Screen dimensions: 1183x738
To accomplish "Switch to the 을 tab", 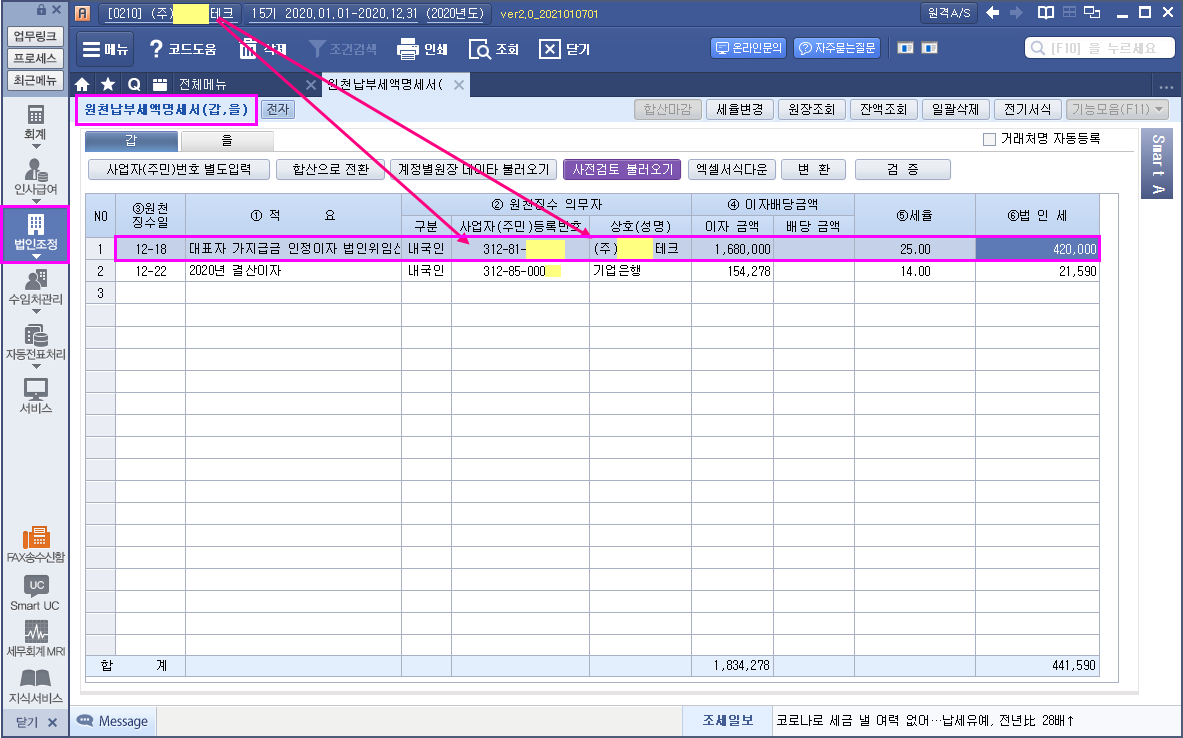I will click(x=226, y=141).
